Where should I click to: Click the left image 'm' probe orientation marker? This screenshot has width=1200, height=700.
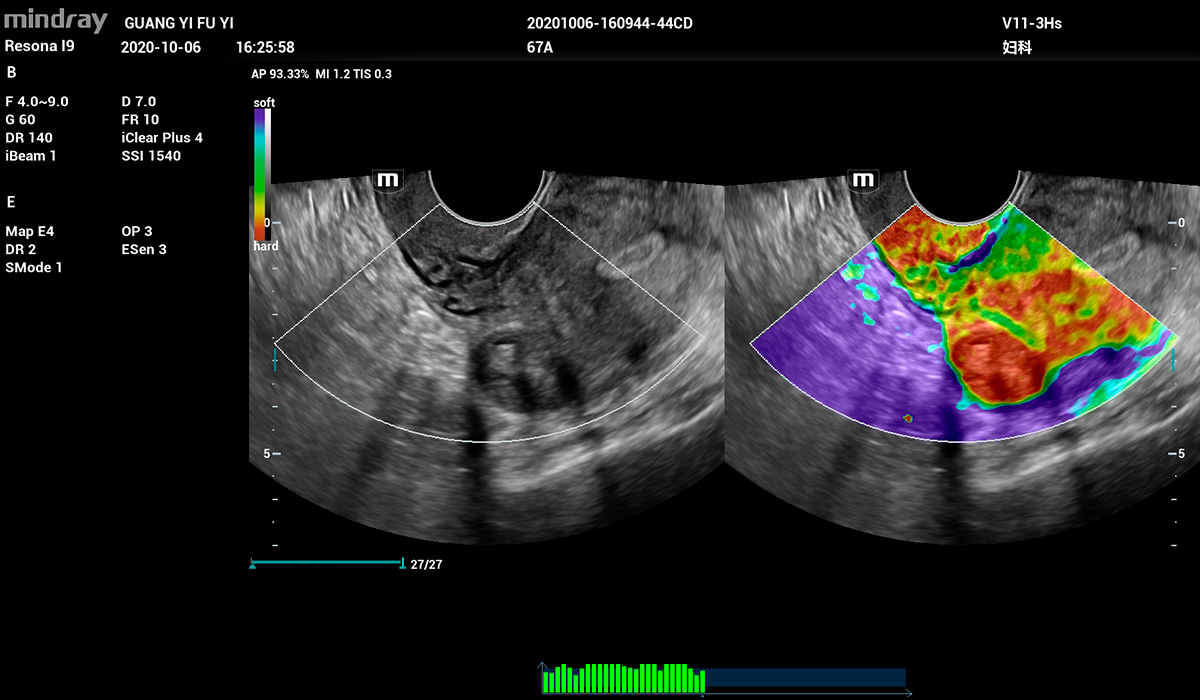[387, 180]
